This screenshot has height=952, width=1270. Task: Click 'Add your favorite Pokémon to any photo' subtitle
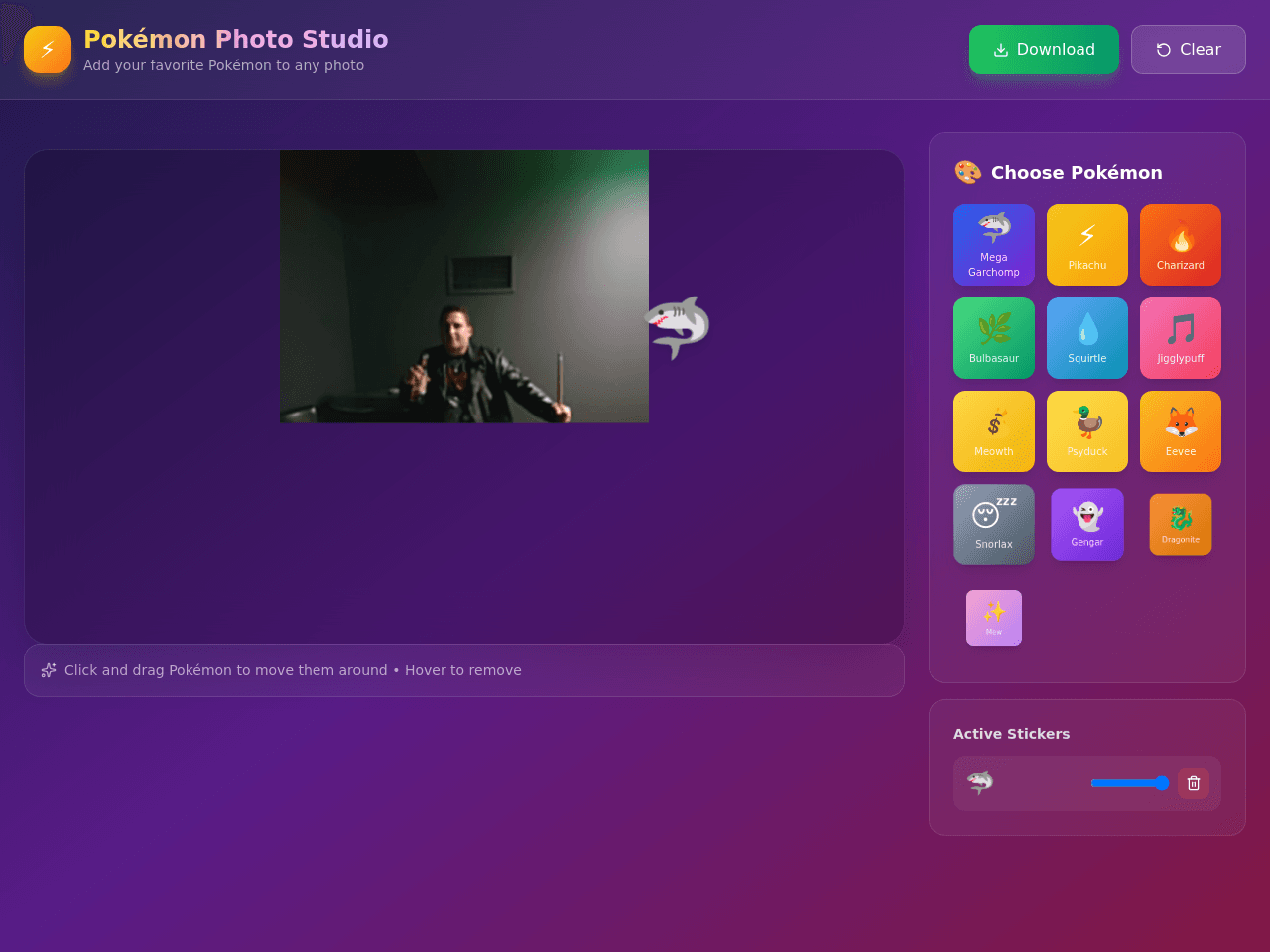tap(223, 65)
